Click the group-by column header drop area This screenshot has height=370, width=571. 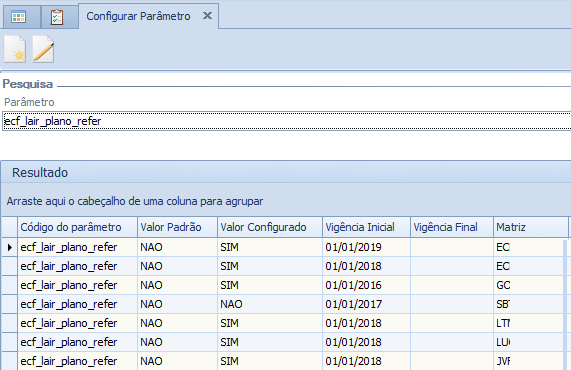[x=286, y=201]
